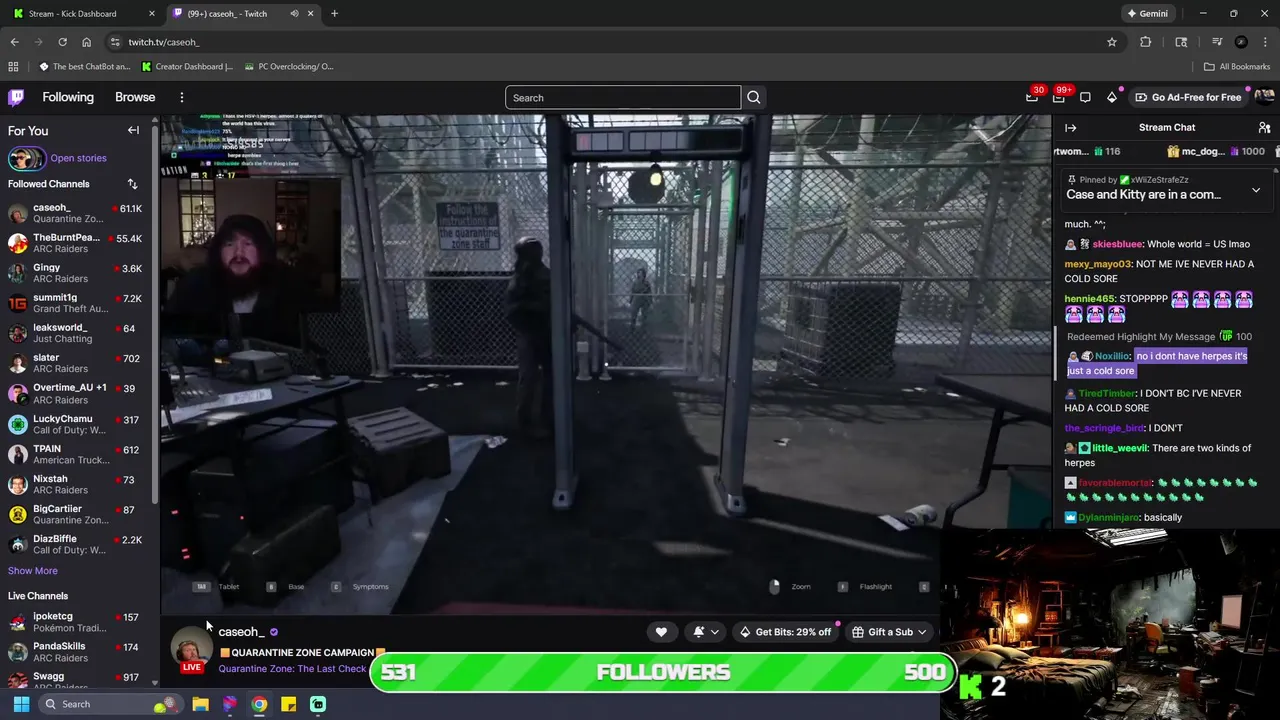Open the Twitch home logo
This screenshot has height=720, width=1280.
[x=16, y=97]
